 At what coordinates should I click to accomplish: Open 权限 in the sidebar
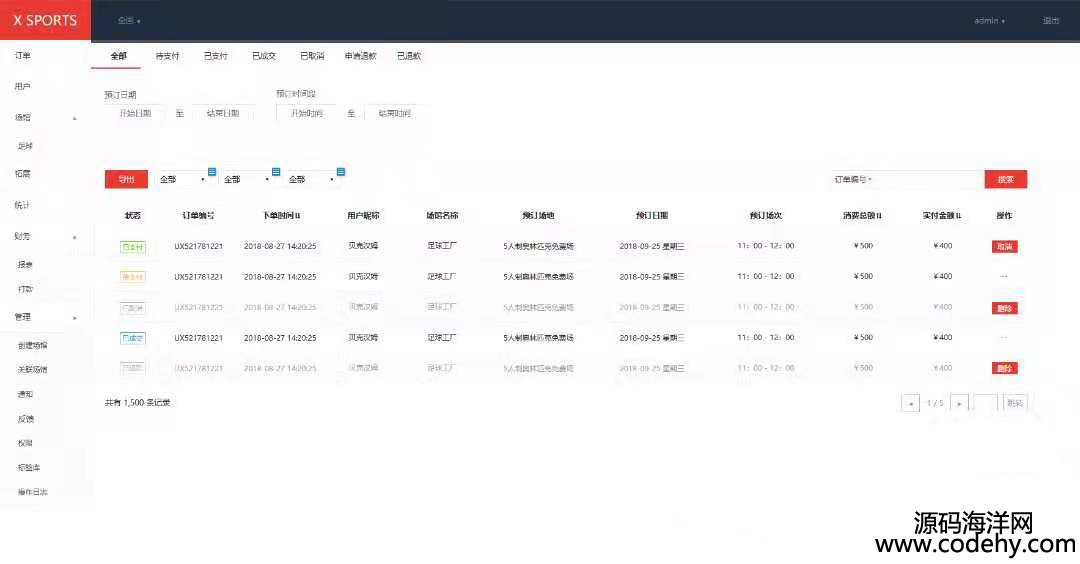[25, 443]
